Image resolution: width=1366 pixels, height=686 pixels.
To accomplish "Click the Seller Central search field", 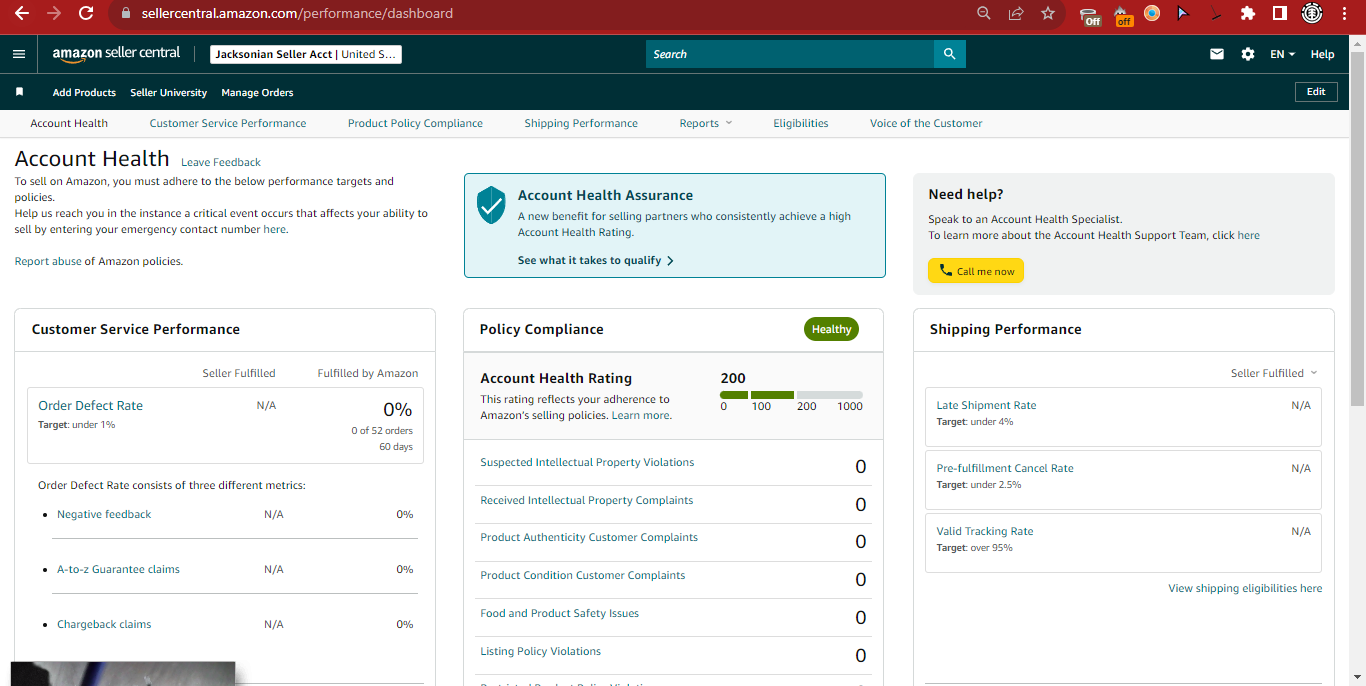I will click(x=790, y=54).
